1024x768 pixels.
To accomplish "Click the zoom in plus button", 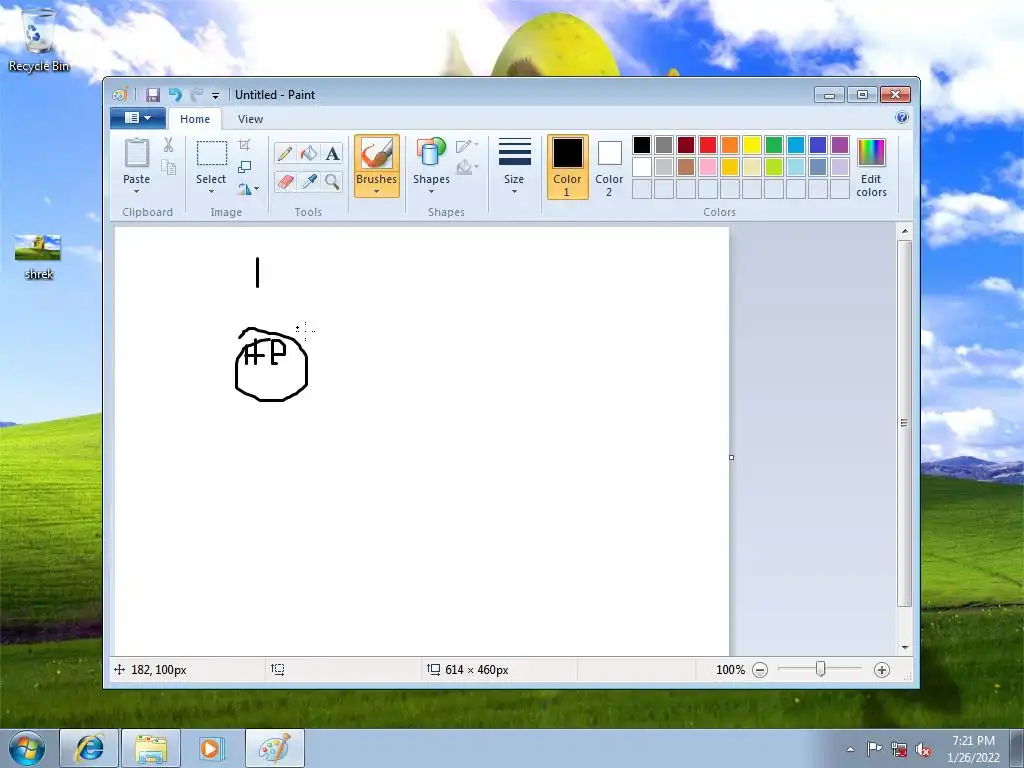I will click(882, 670).
